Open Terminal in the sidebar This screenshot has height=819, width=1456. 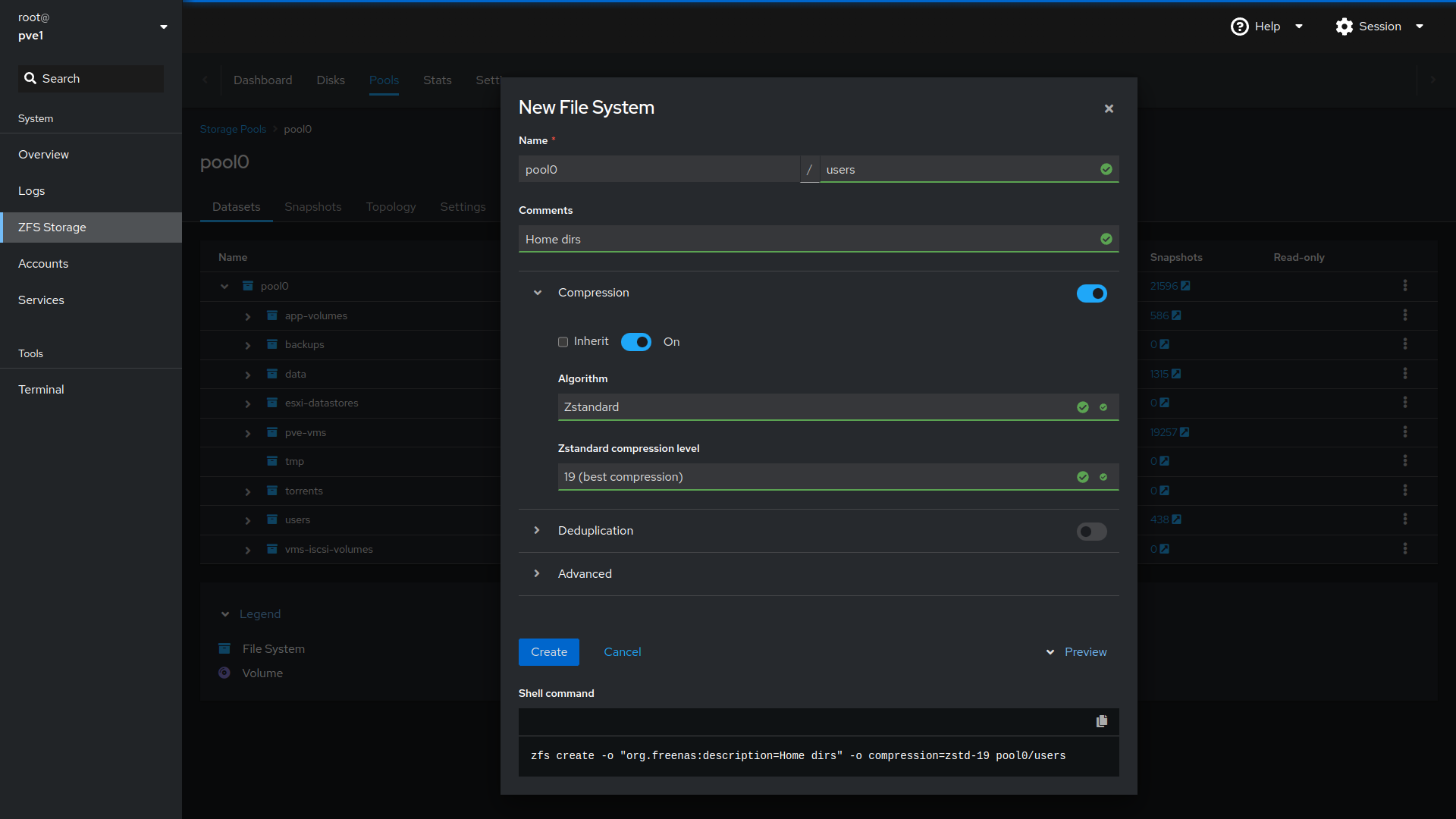(91, 390)
